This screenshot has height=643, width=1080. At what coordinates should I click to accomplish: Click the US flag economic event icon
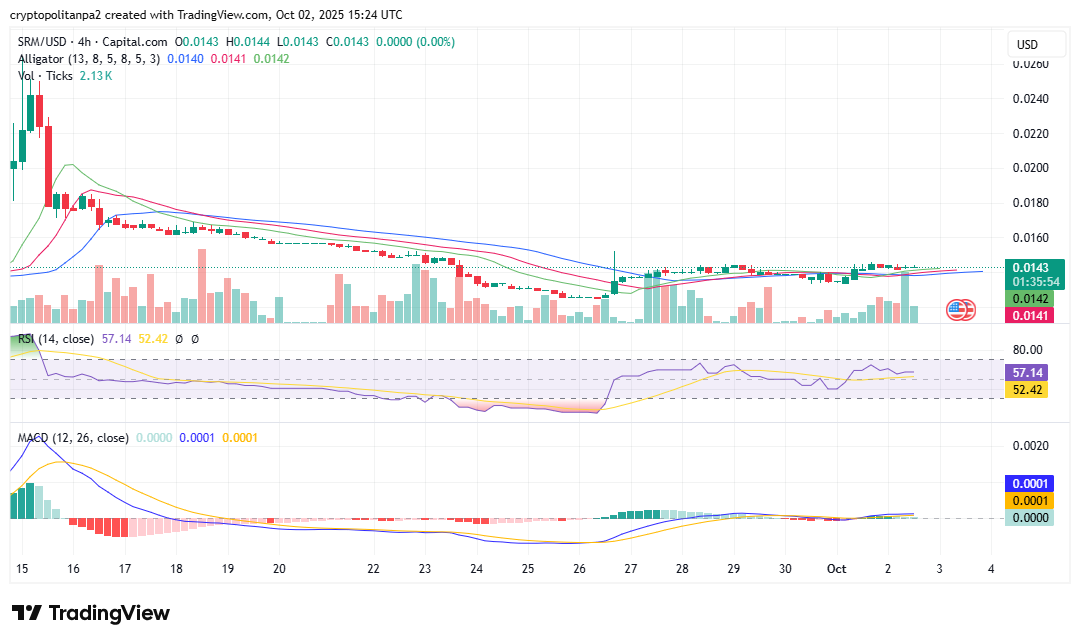(960, 310)
